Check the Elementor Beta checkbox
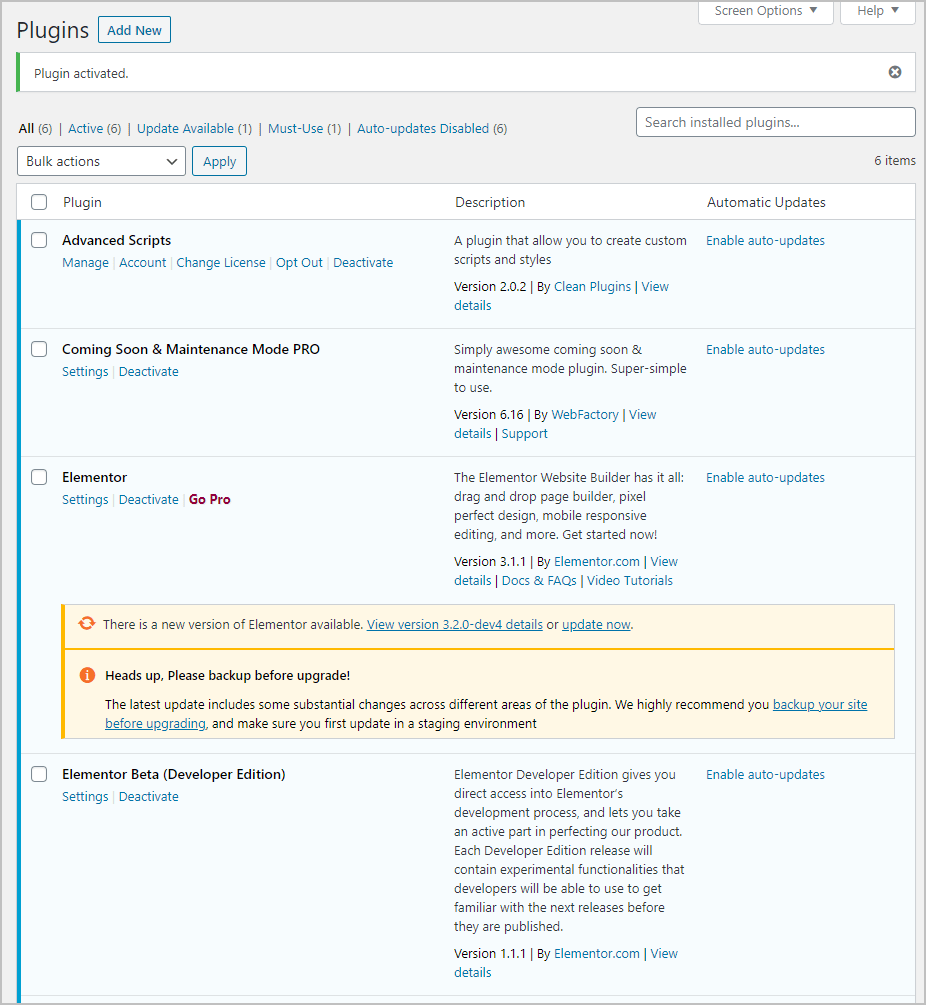This screenshot has height=1005, width=926. (x=38, y=774)
